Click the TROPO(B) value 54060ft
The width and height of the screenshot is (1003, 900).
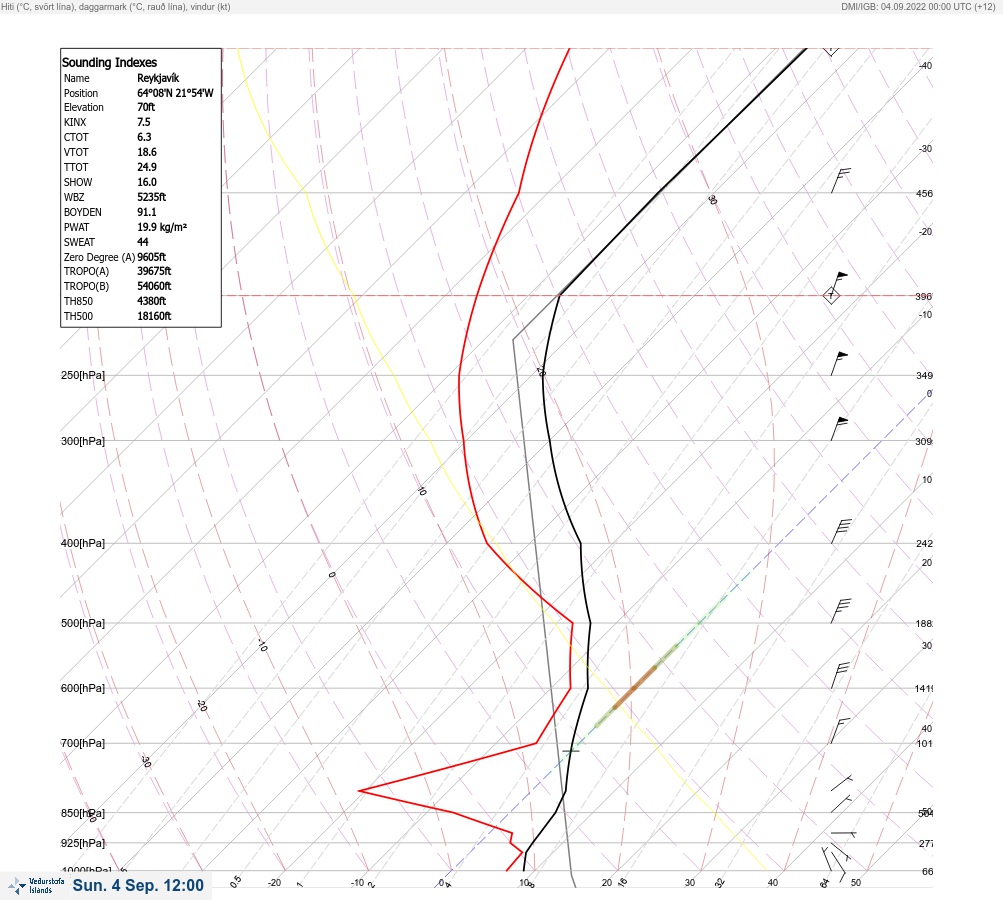[x=154, y=286]
